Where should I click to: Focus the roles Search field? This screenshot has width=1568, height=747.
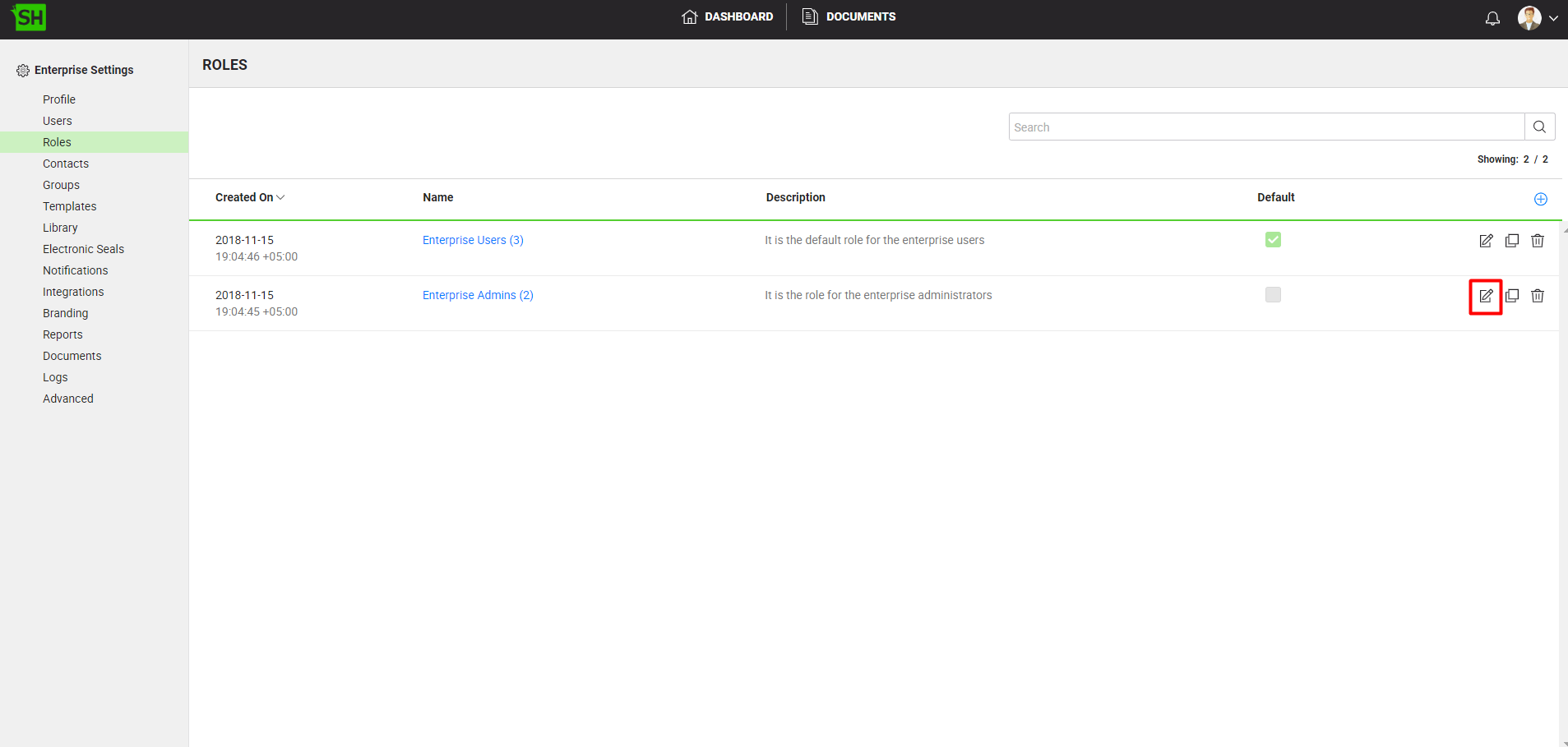(1266, 127)
